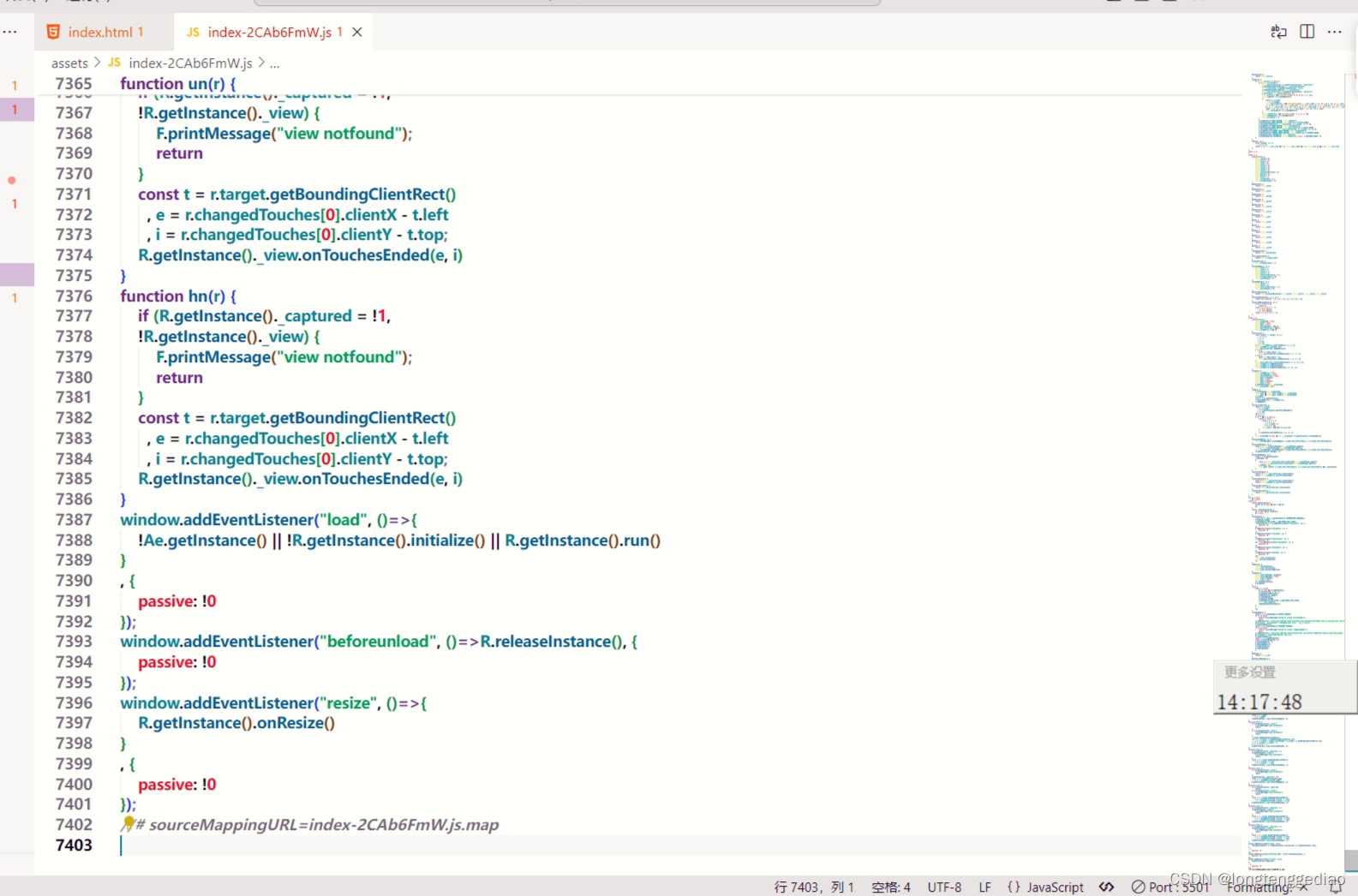Change indentation via 空格: 4
The image size is (1358, 896).
(891, 887)
